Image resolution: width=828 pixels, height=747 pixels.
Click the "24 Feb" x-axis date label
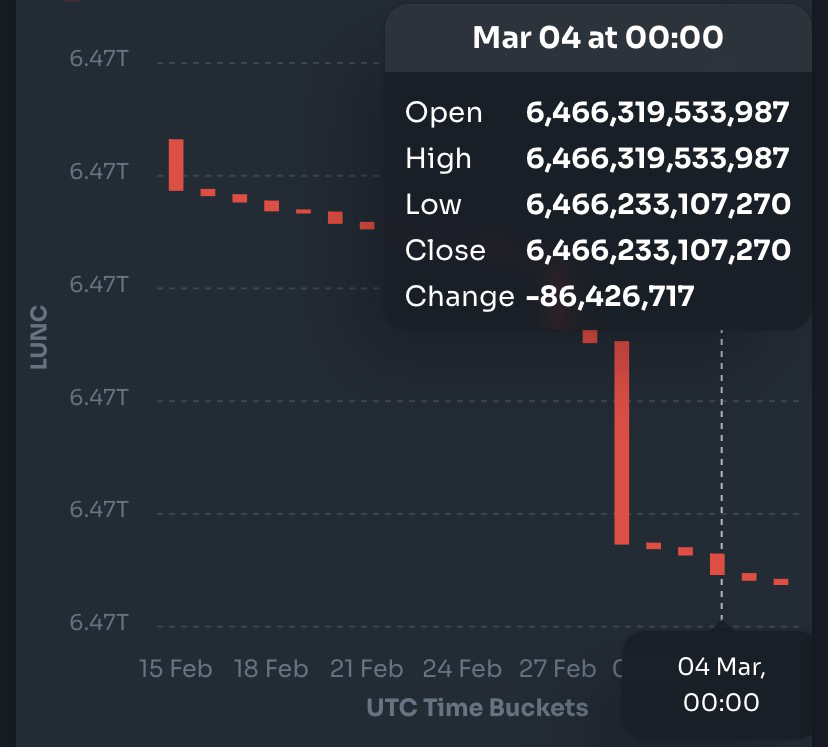tap(462, 668)
